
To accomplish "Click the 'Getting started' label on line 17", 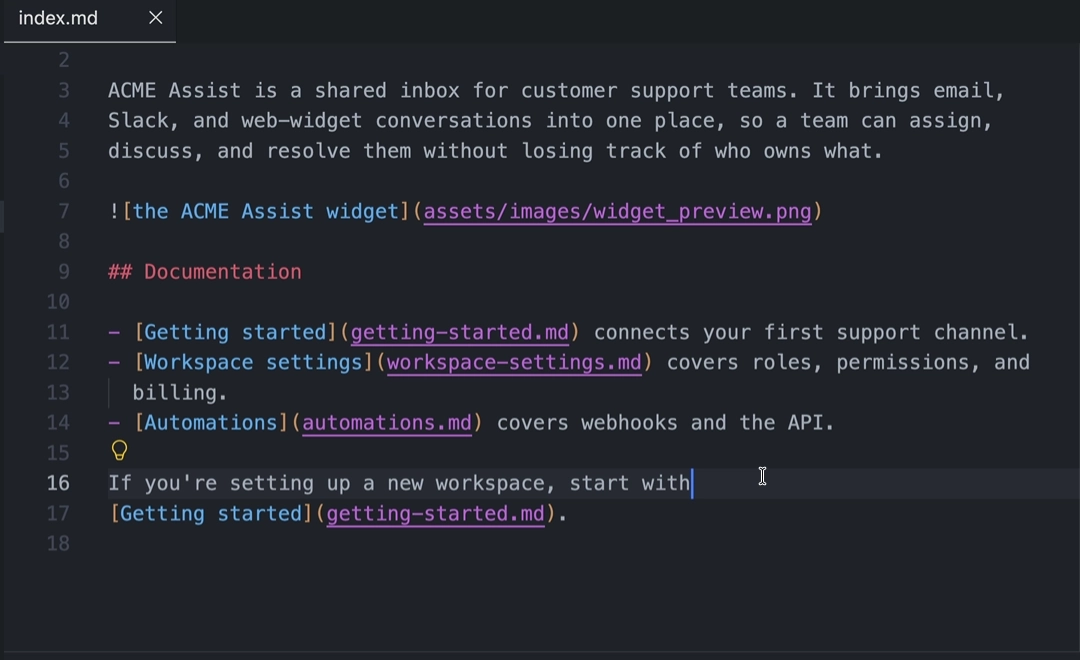I will pos(211,514).
